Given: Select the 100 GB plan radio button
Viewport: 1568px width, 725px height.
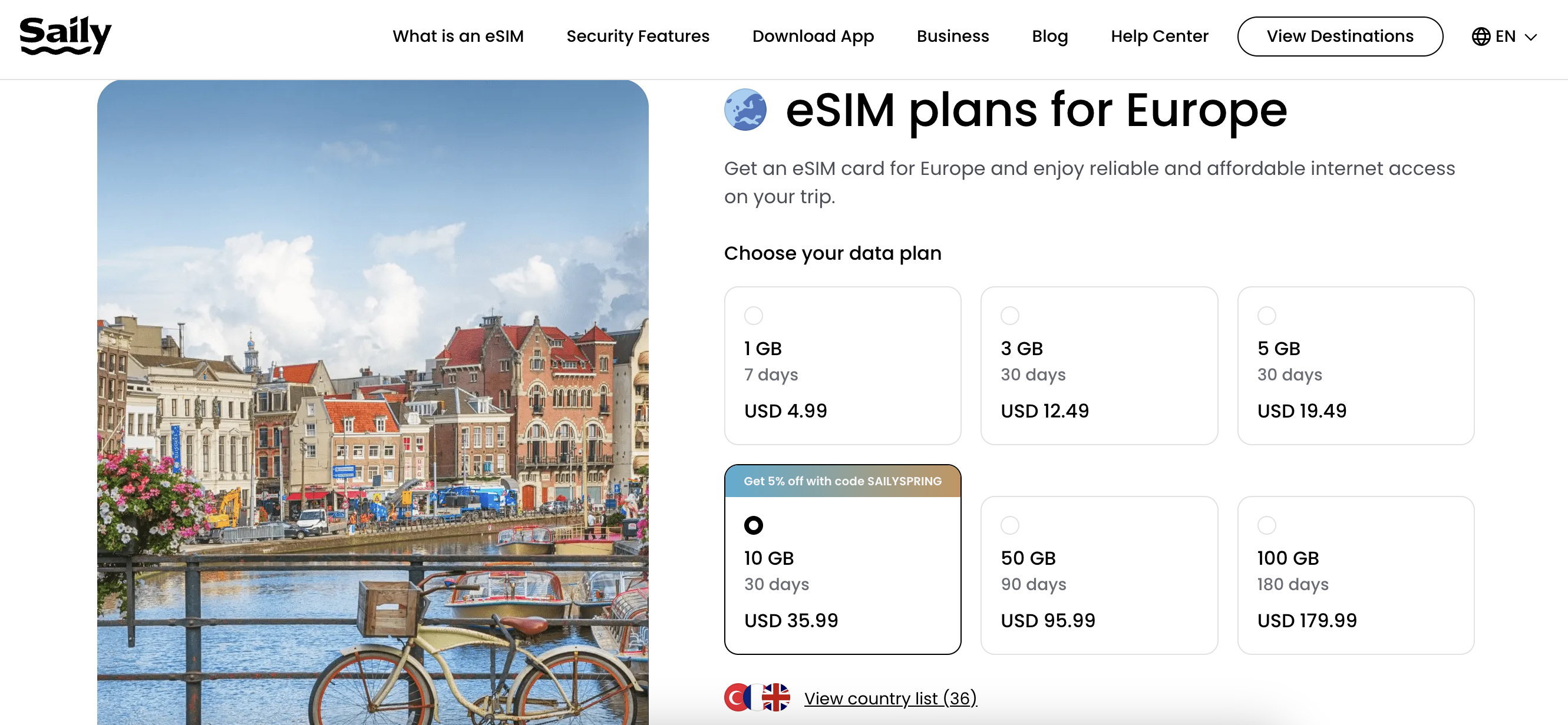Looking at the screenshot, I should click(x=1267, y=525).
